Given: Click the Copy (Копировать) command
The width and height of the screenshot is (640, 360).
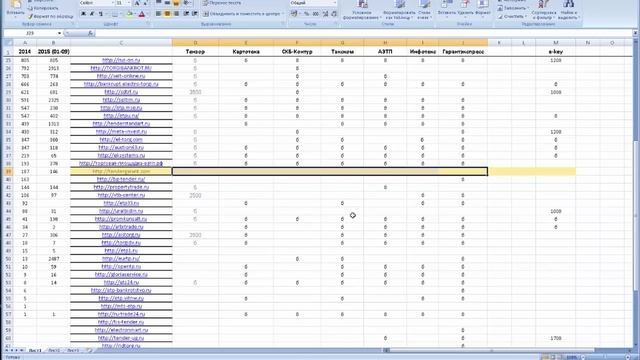Looking at the screenshot, I should tap(43, 8).
